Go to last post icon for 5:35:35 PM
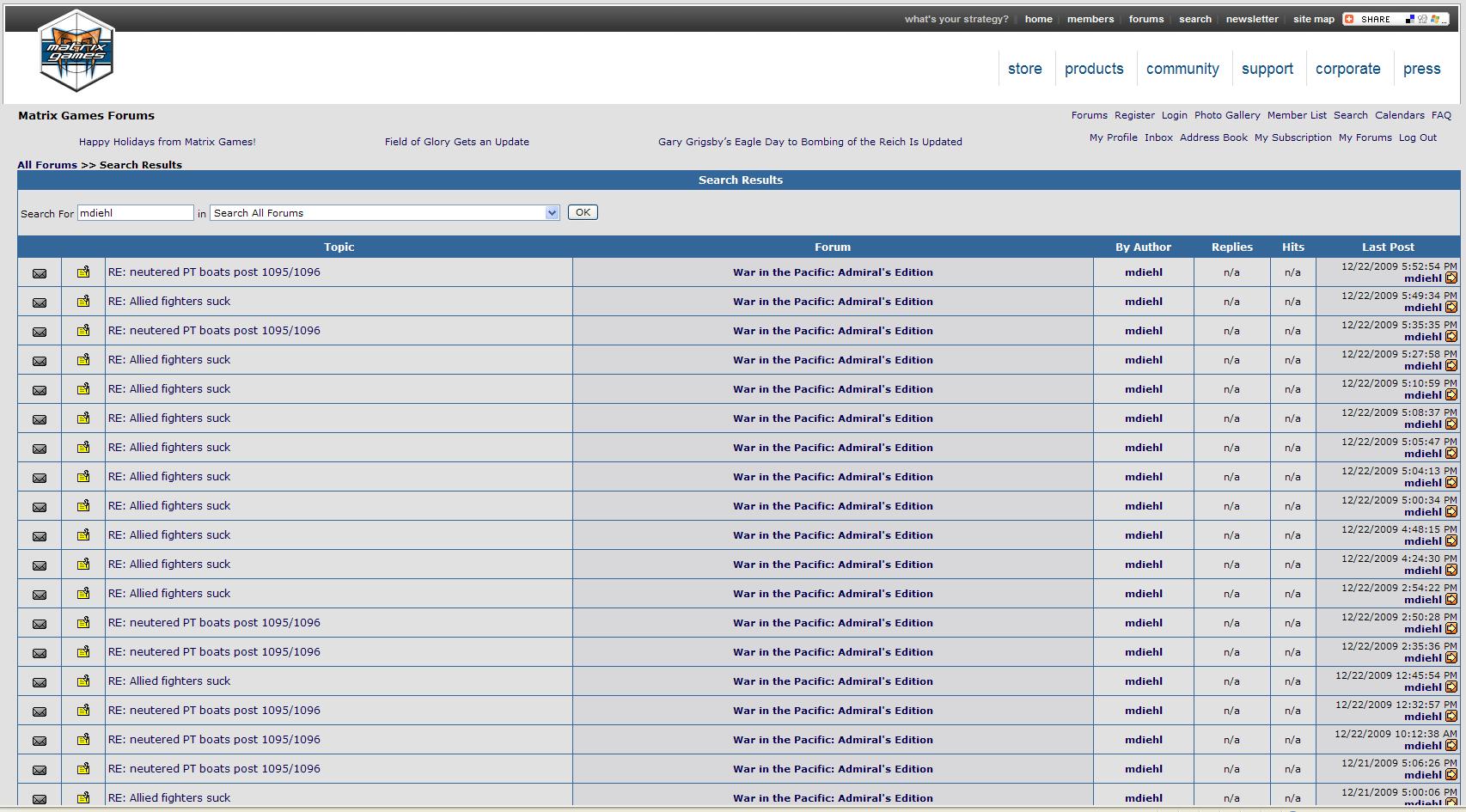This screenshot has height=812, width=1466. point(1451,337)
